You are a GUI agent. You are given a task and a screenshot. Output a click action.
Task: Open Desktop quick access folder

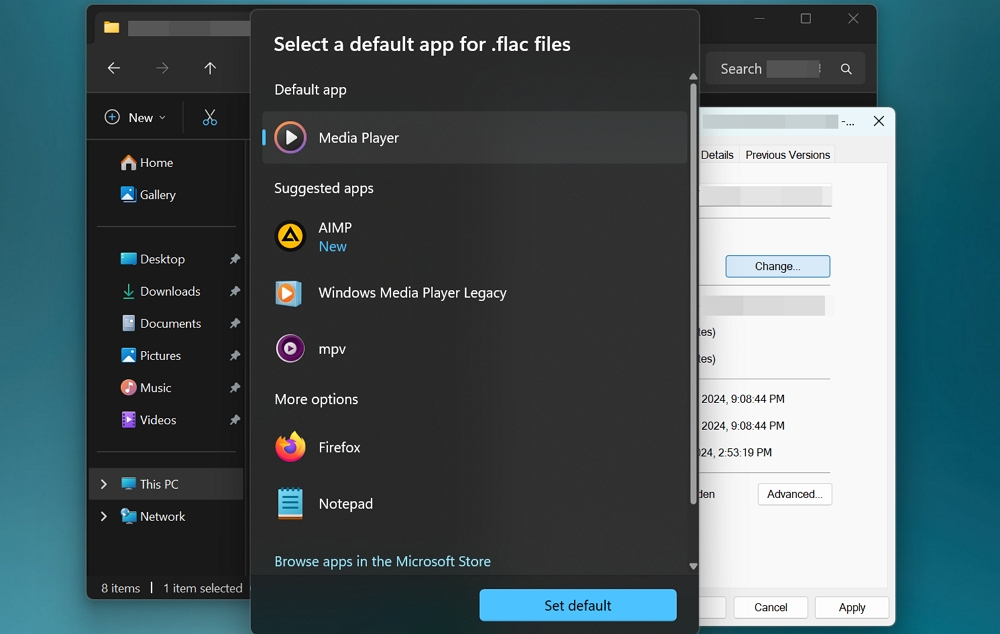click(x=153, y=259)
